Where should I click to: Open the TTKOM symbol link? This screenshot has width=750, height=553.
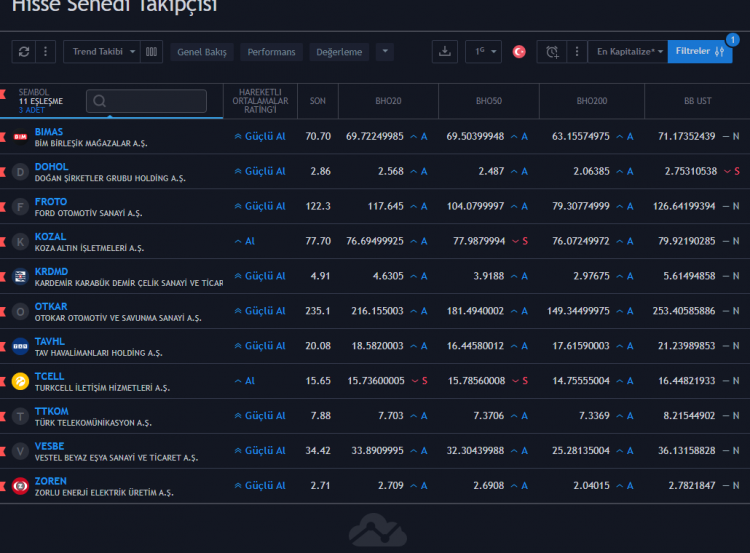[x=52, y=411]
